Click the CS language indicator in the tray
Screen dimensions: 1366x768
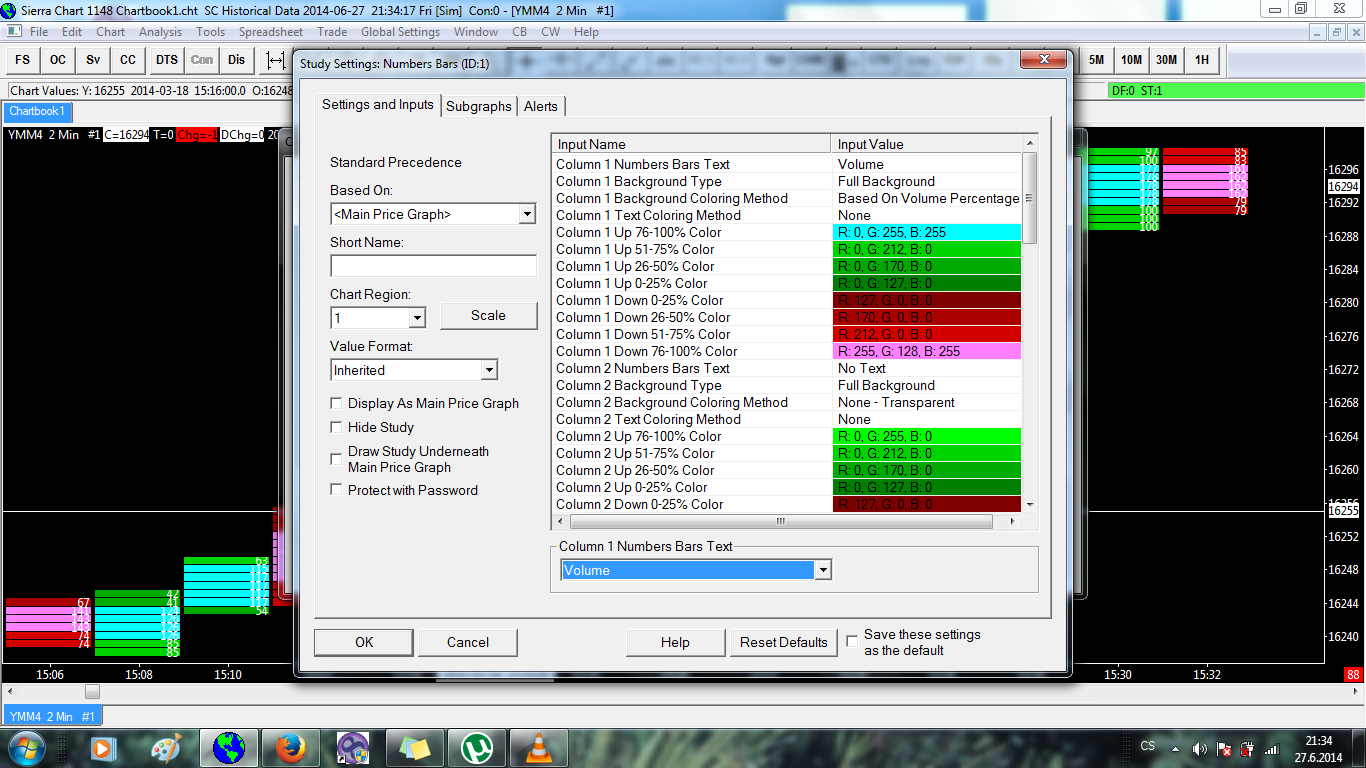[1148, 746]
